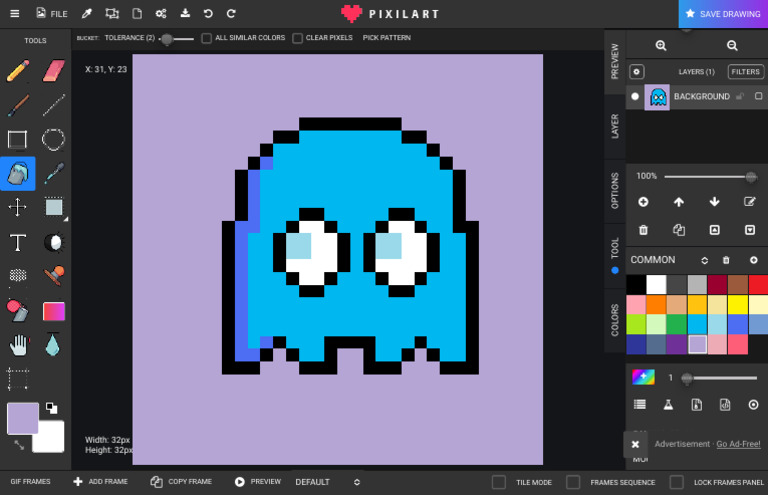Image resolution: width=768 pixels, height=495 pixels.
Task: Pick the red swatch in COMMON palette
Action: click(x=758, y=284)
